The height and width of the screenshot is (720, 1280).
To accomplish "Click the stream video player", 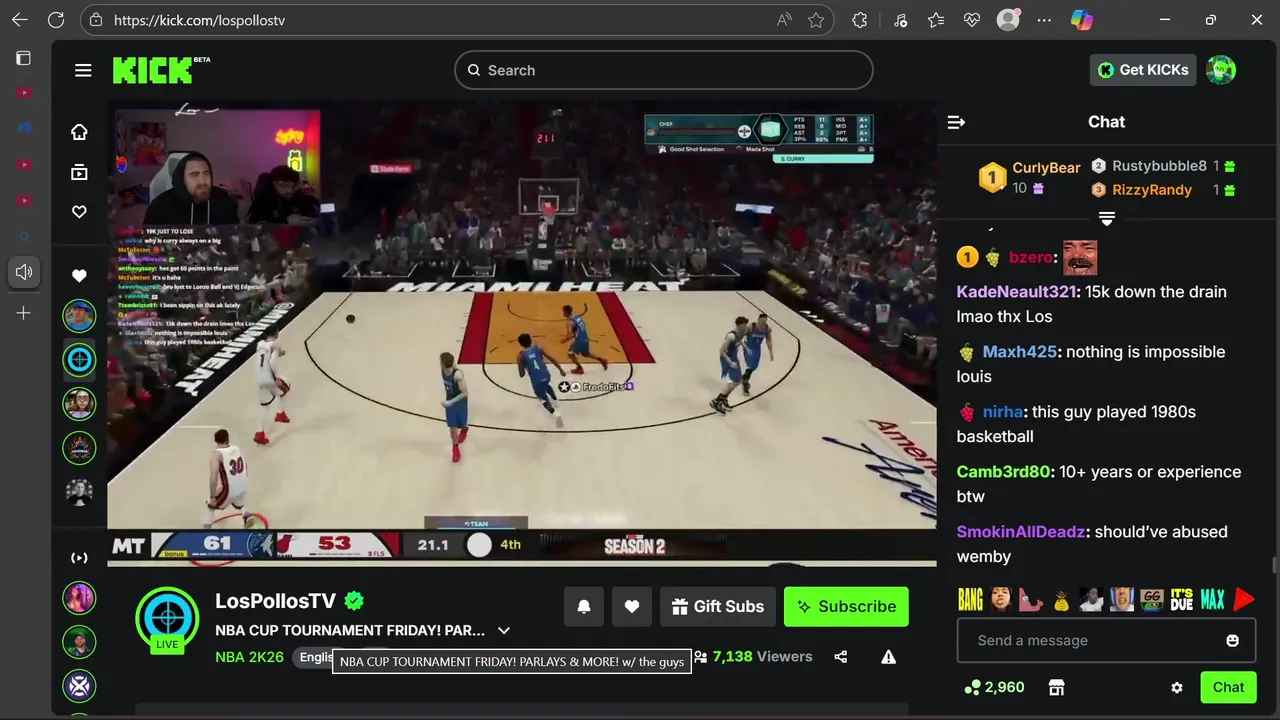I will coord(522,333).
